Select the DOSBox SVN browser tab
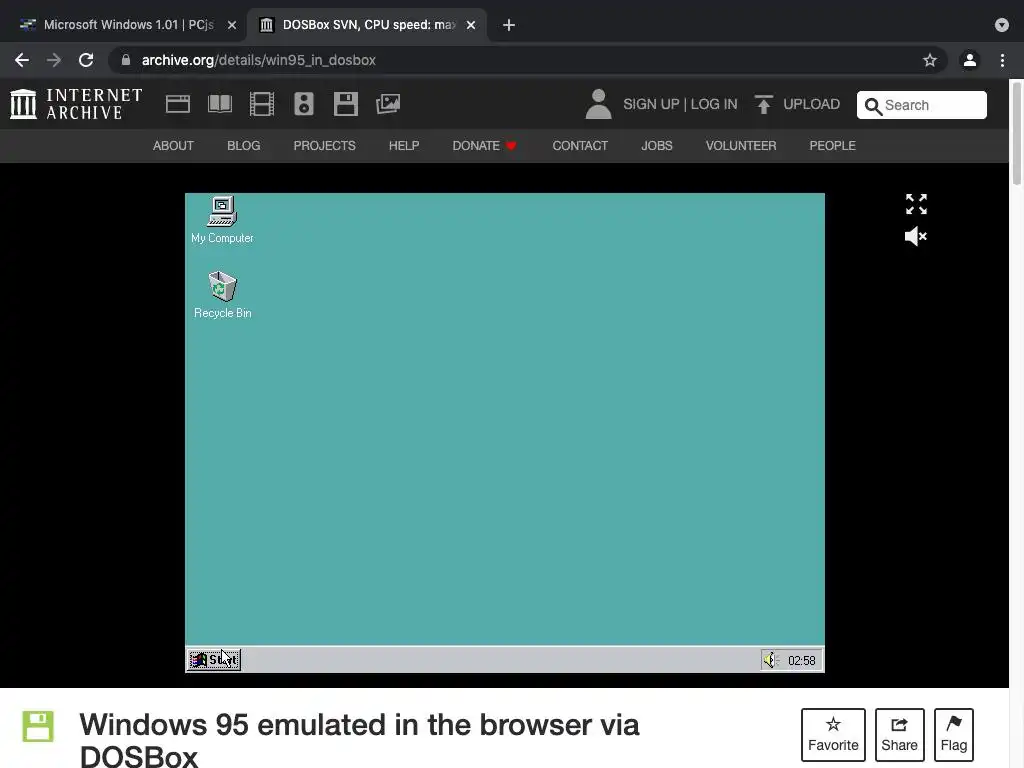Viewport: 1024px width, 768px height. [x=366, y=25]
